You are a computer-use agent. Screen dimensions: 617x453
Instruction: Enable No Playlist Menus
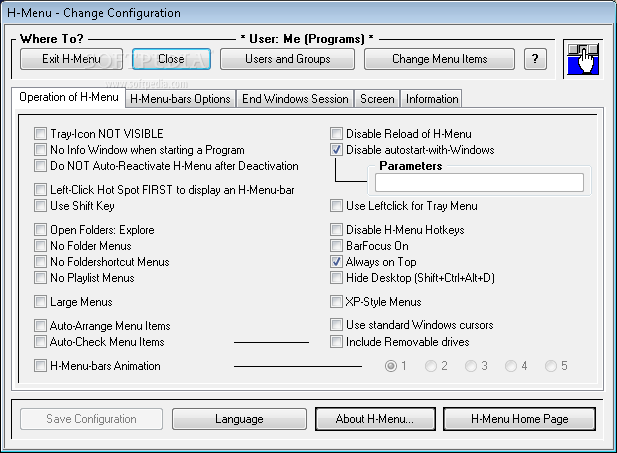coord(84,278)
